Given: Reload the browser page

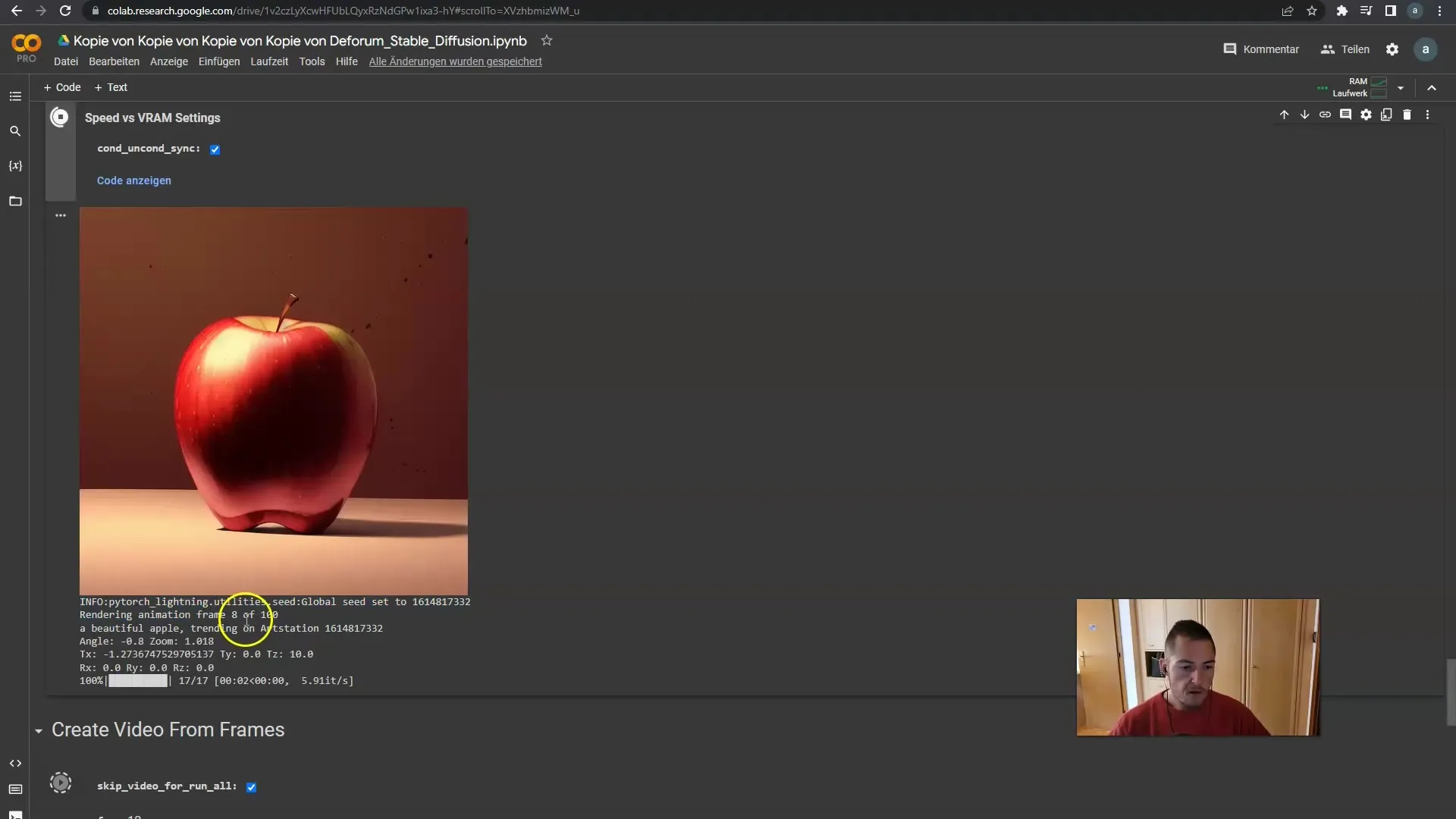Looking at the screenshot, I should [65, 11].
